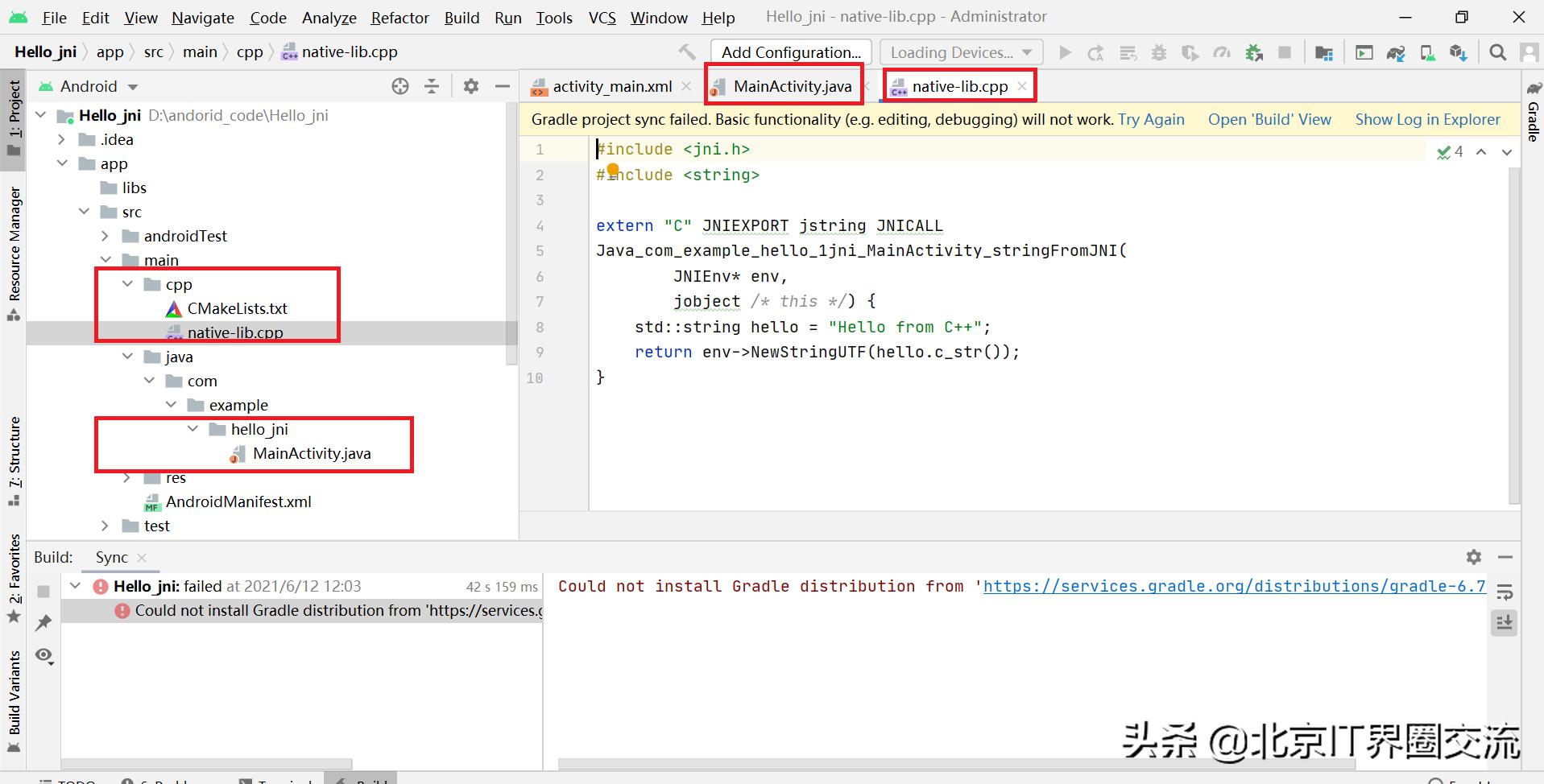Click Show Log in Explorer link
The height and width of the screenshot is (784, 1544).
[1427, 119]
